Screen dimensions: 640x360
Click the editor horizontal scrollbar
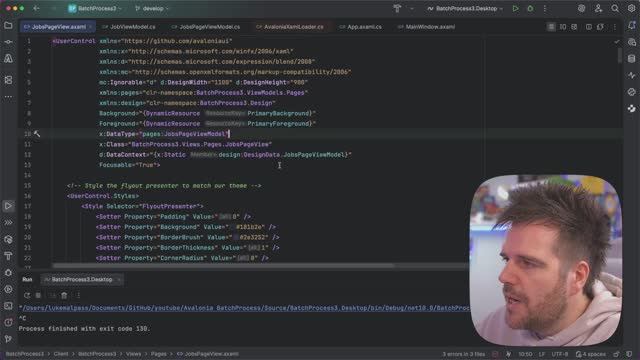click(223, 265)
